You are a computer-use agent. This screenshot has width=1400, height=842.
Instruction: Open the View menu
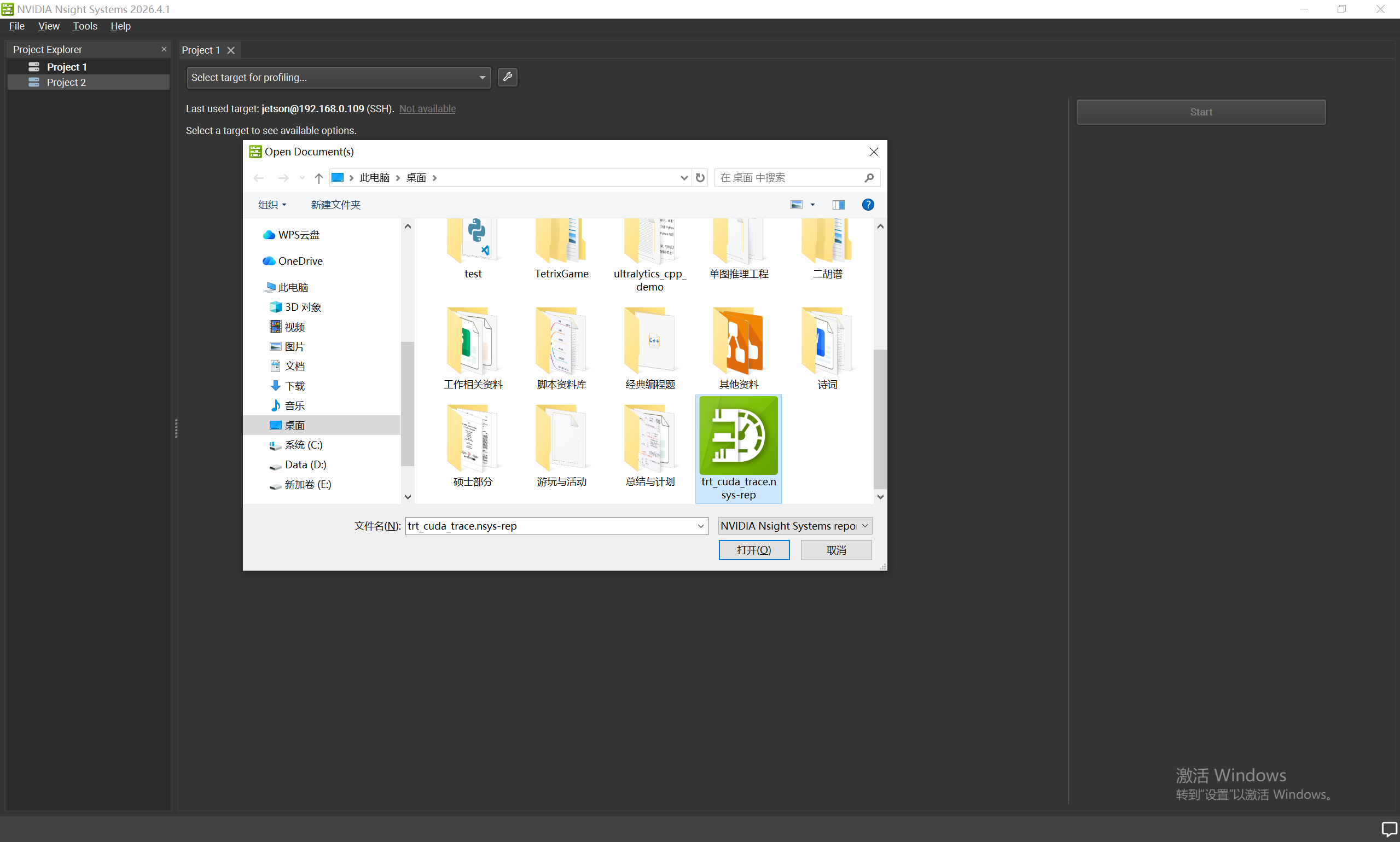(x=49, y=26)
